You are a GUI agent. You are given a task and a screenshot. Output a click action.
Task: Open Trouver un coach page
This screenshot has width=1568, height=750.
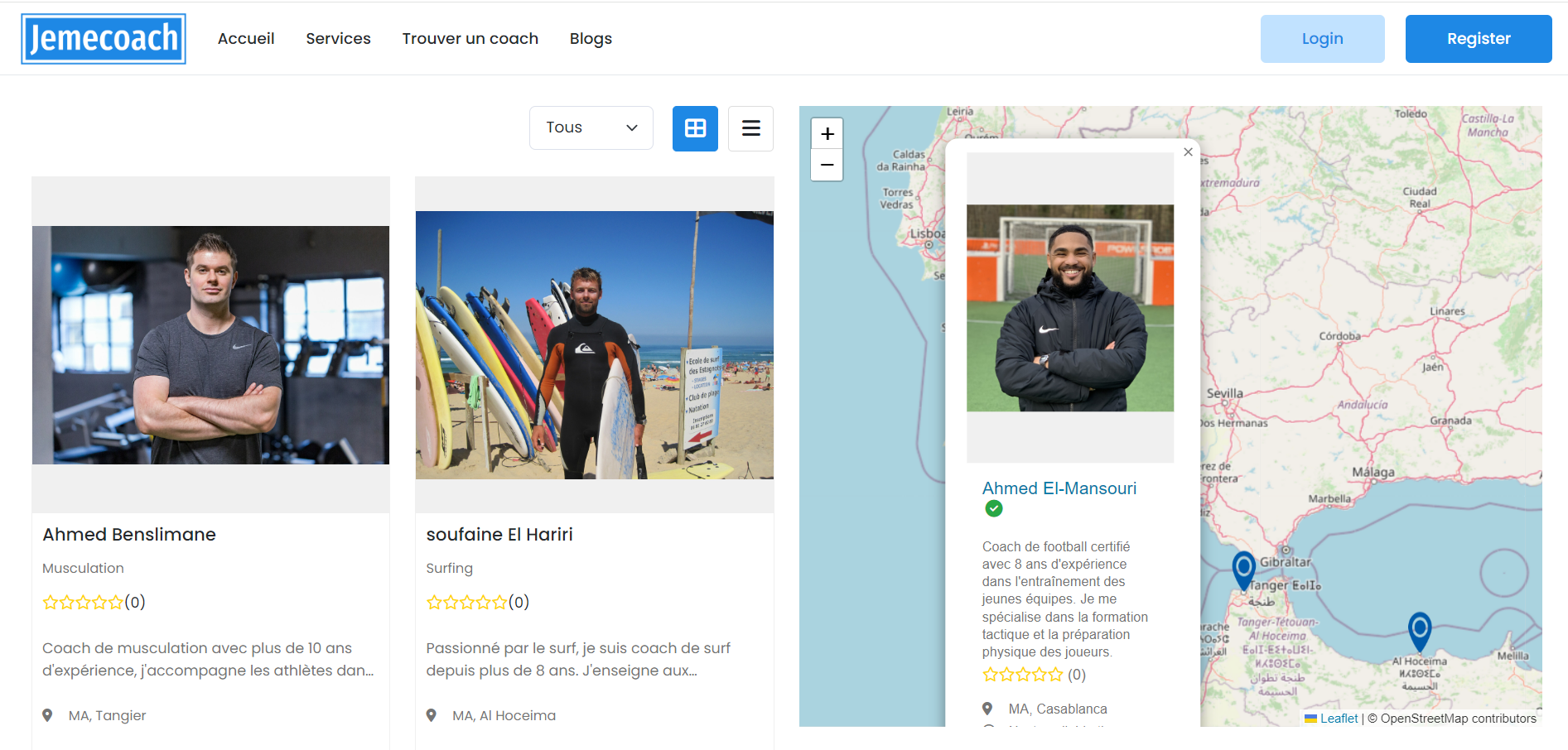click(470, 39)
